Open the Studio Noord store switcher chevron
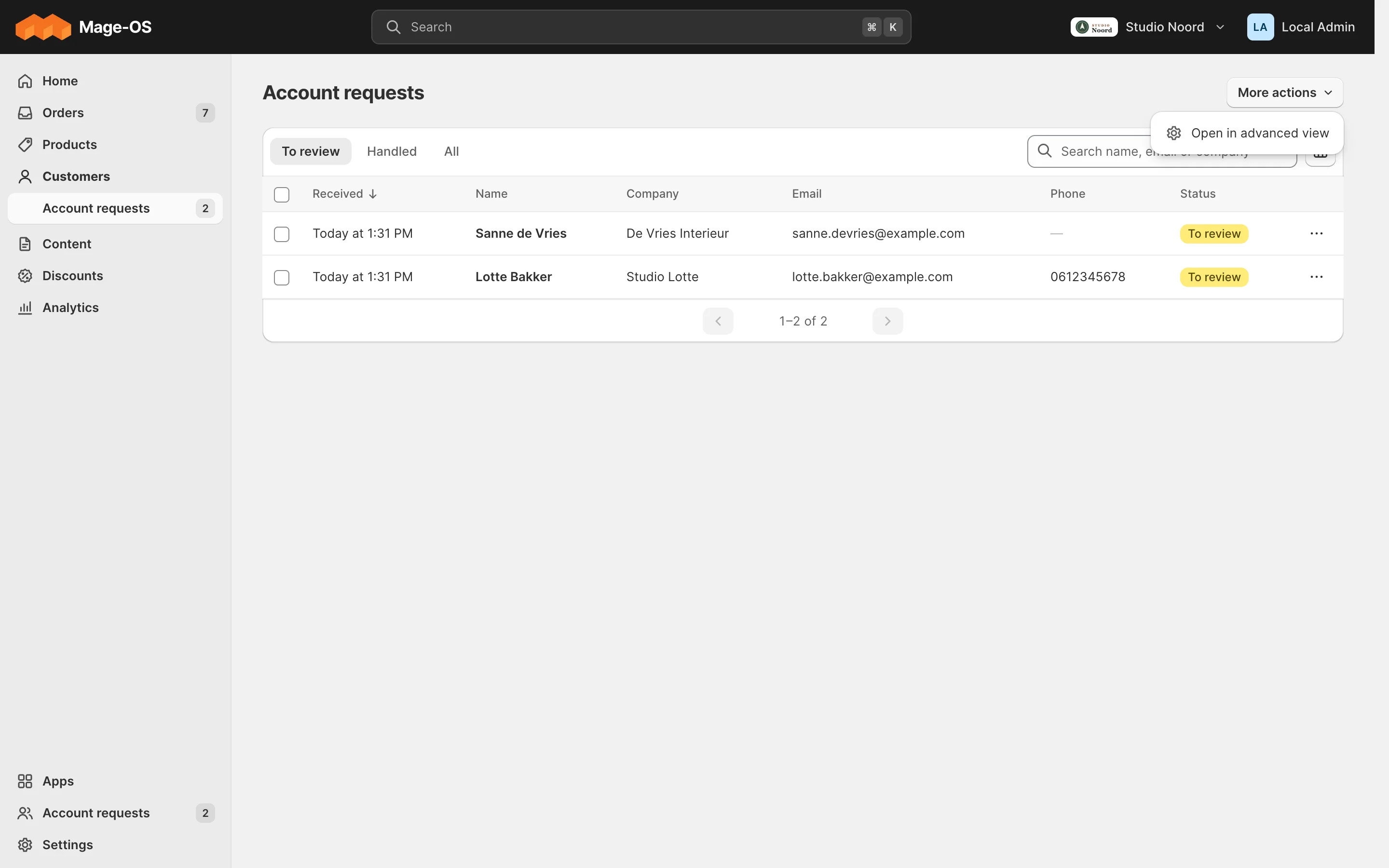1389x868 pixels. tap(1220, 27)
